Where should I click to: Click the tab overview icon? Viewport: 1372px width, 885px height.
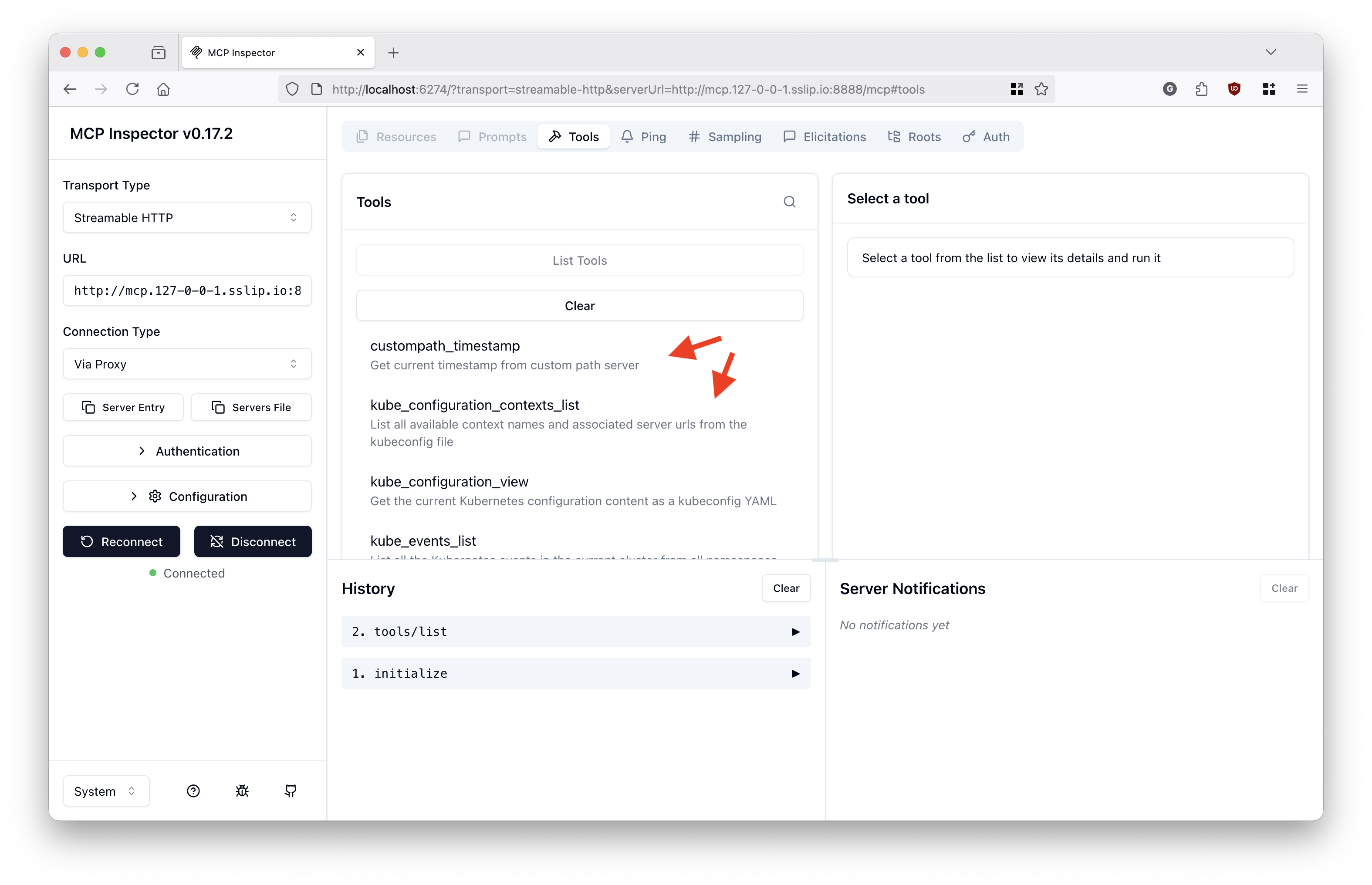(x=159, y=53)
